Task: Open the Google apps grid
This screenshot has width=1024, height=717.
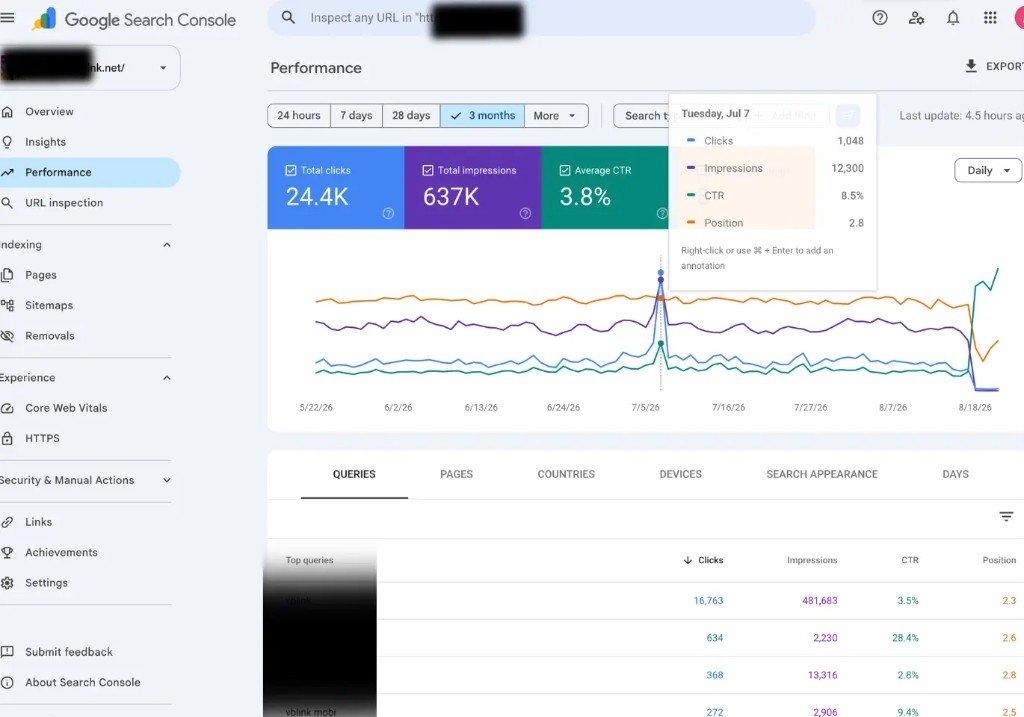Action: [990, 18]
